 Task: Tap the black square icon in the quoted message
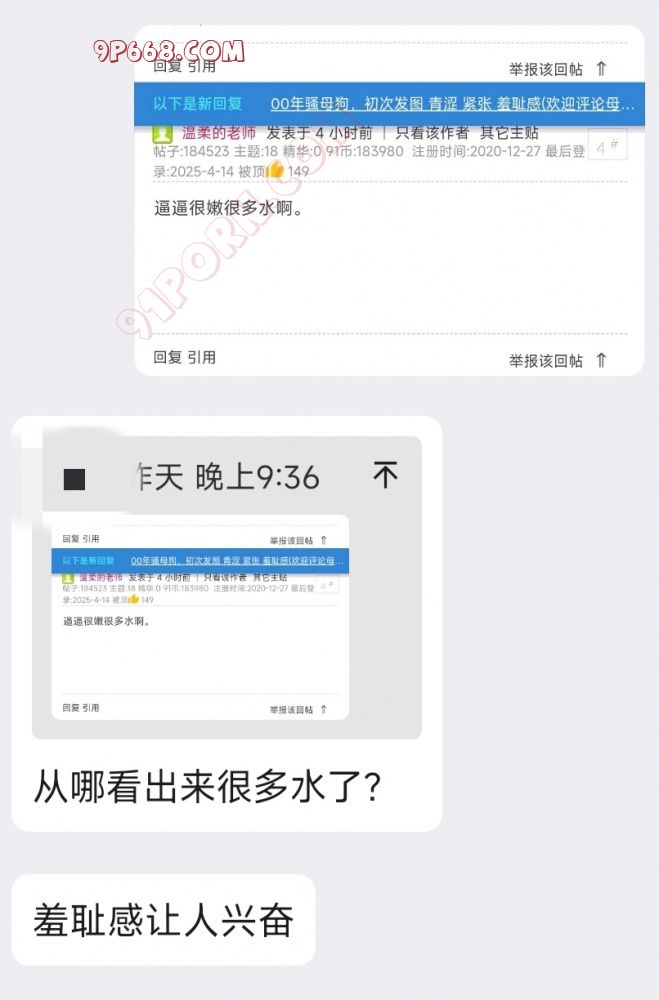coord(75,479)
